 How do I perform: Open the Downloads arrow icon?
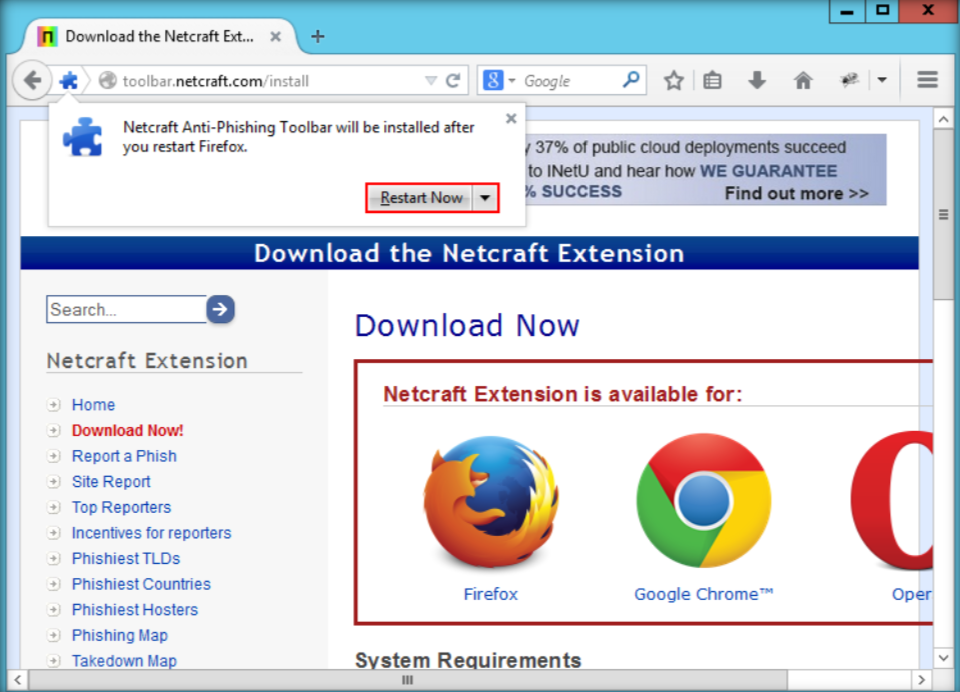[757, 81]
